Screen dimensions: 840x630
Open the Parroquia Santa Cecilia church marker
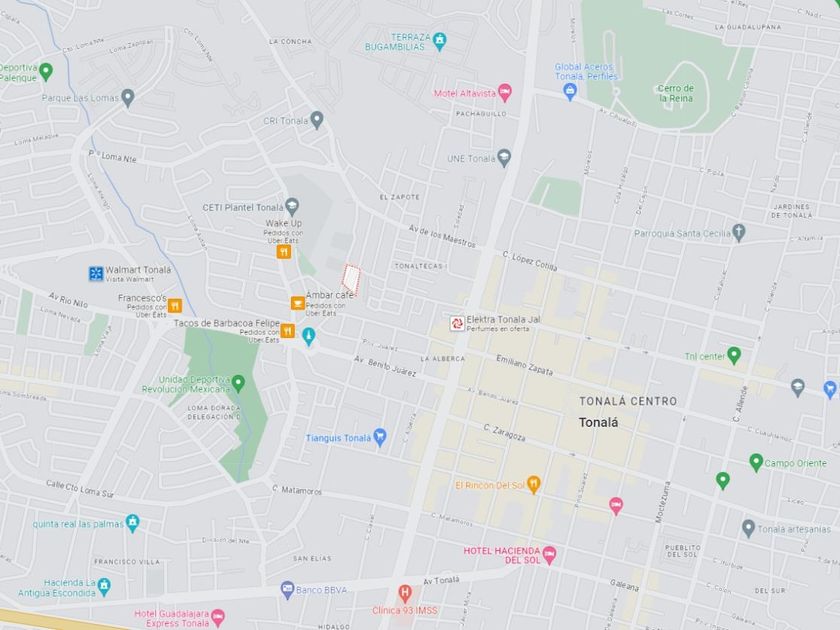pyautogui.click(x=739, y=232)
